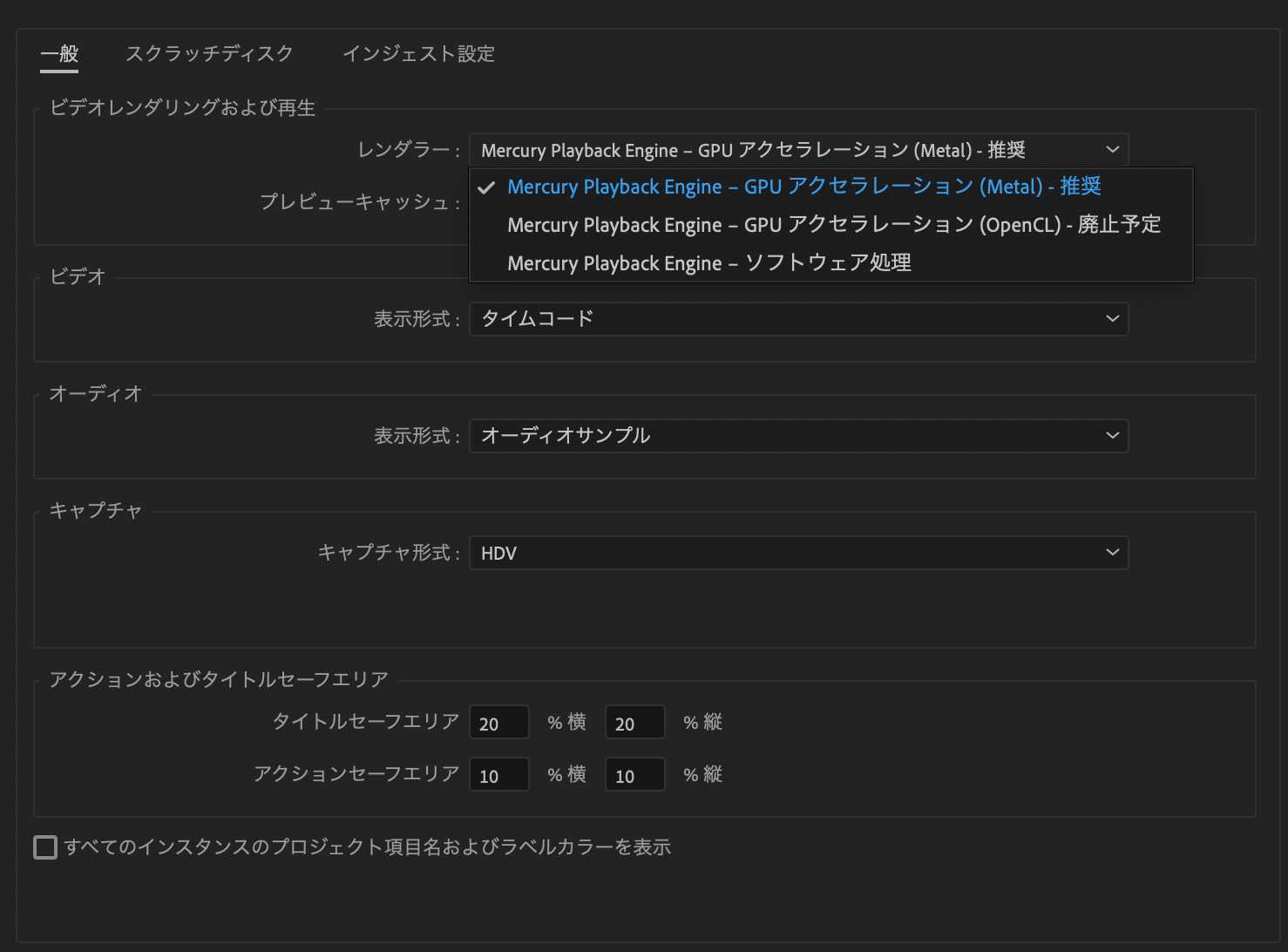
Task: Click タイトルセーフエリア 縦 percentage field
Action: [635, 723]
